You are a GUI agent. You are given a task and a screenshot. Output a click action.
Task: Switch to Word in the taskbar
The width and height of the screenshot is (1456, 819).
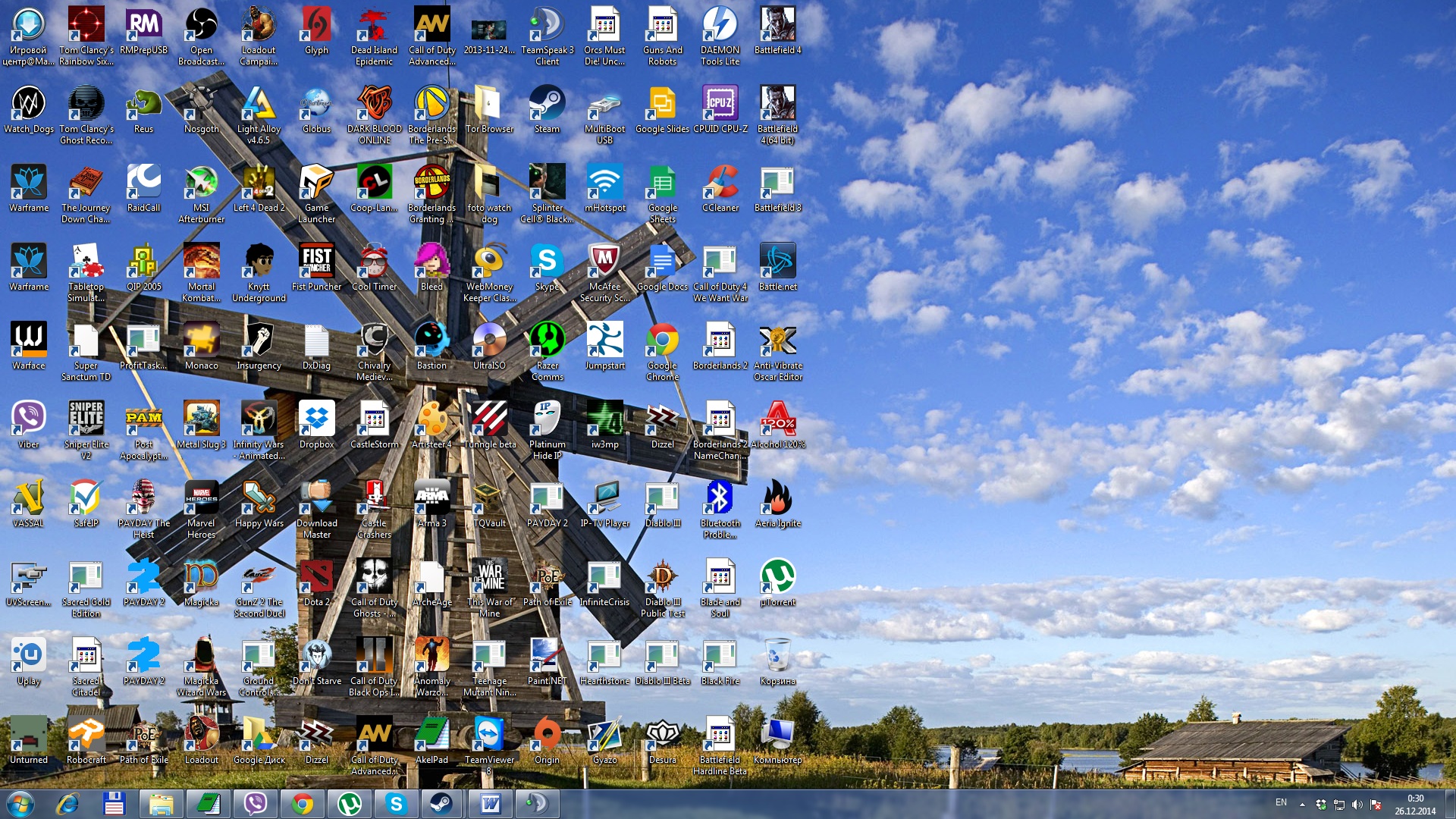(489, 804)
